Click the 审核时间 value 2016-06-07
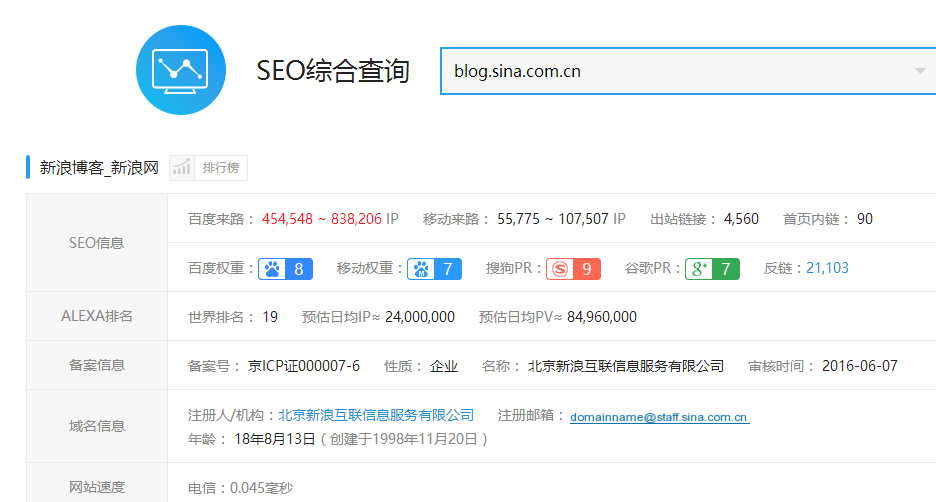 tap(860, 366)
